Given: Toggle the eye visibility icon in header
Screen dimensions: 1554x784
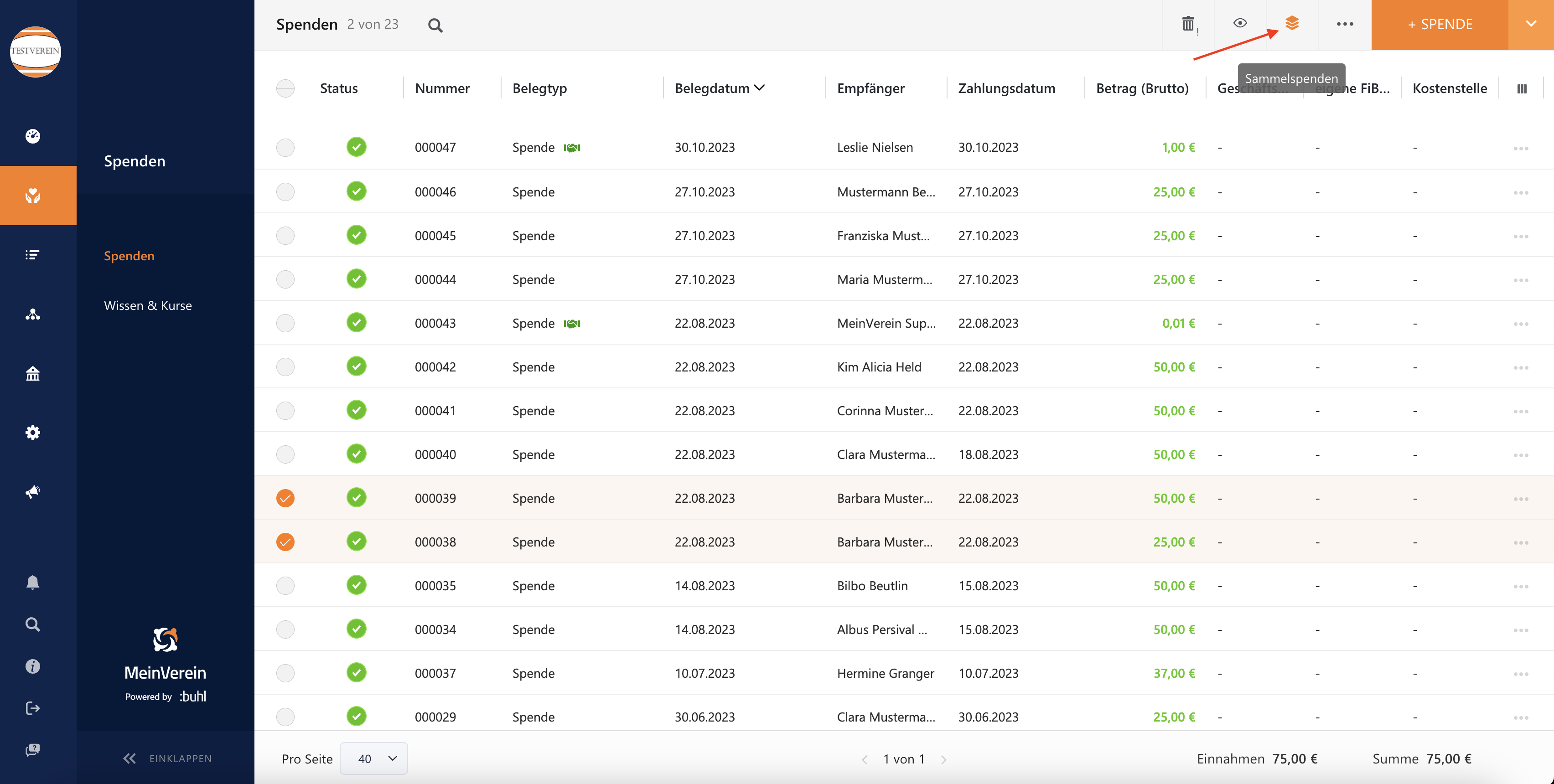Looking at the screenshot, I should coord(1240,23).
